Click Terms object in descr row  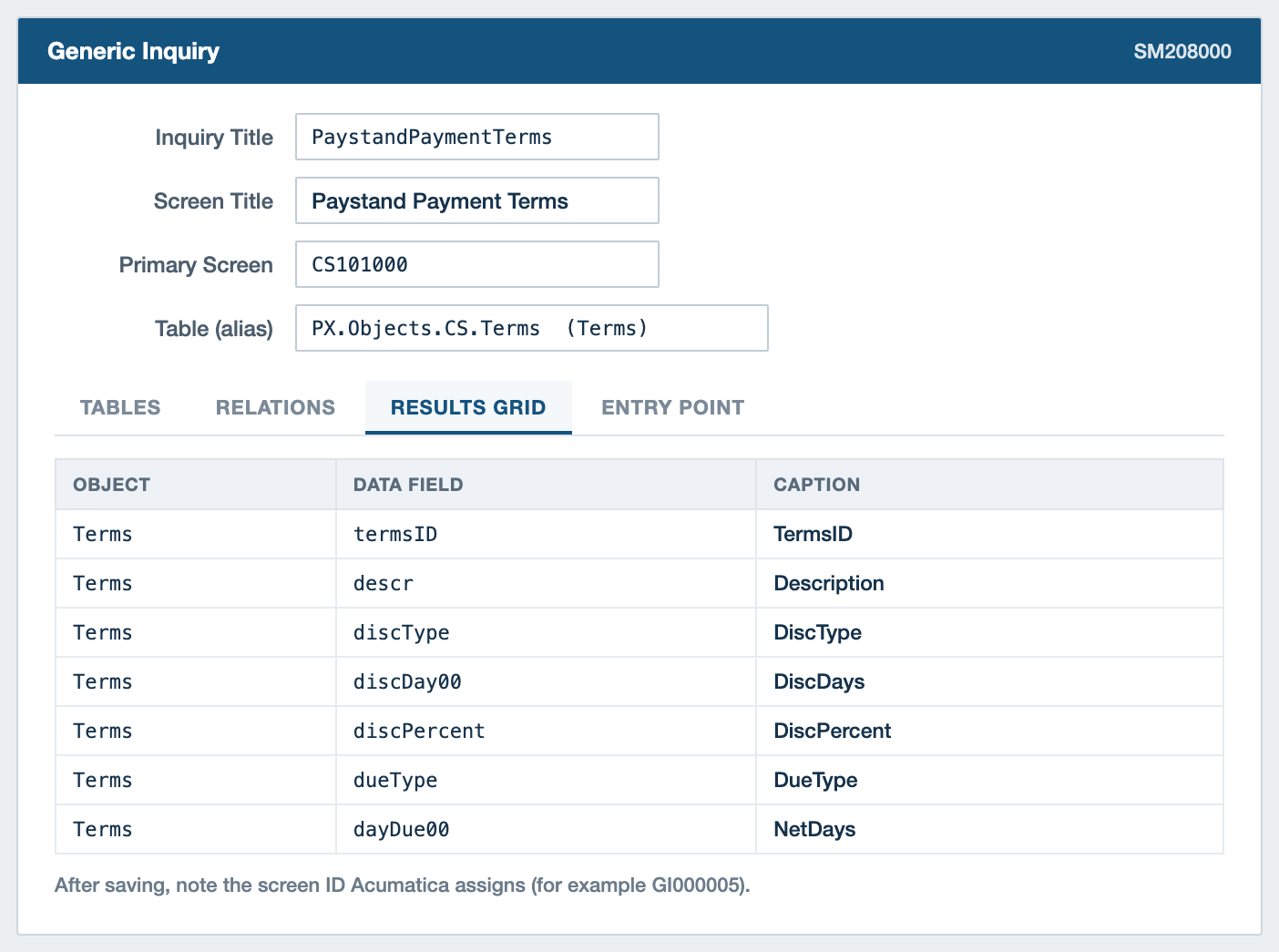tap(196, 583)
